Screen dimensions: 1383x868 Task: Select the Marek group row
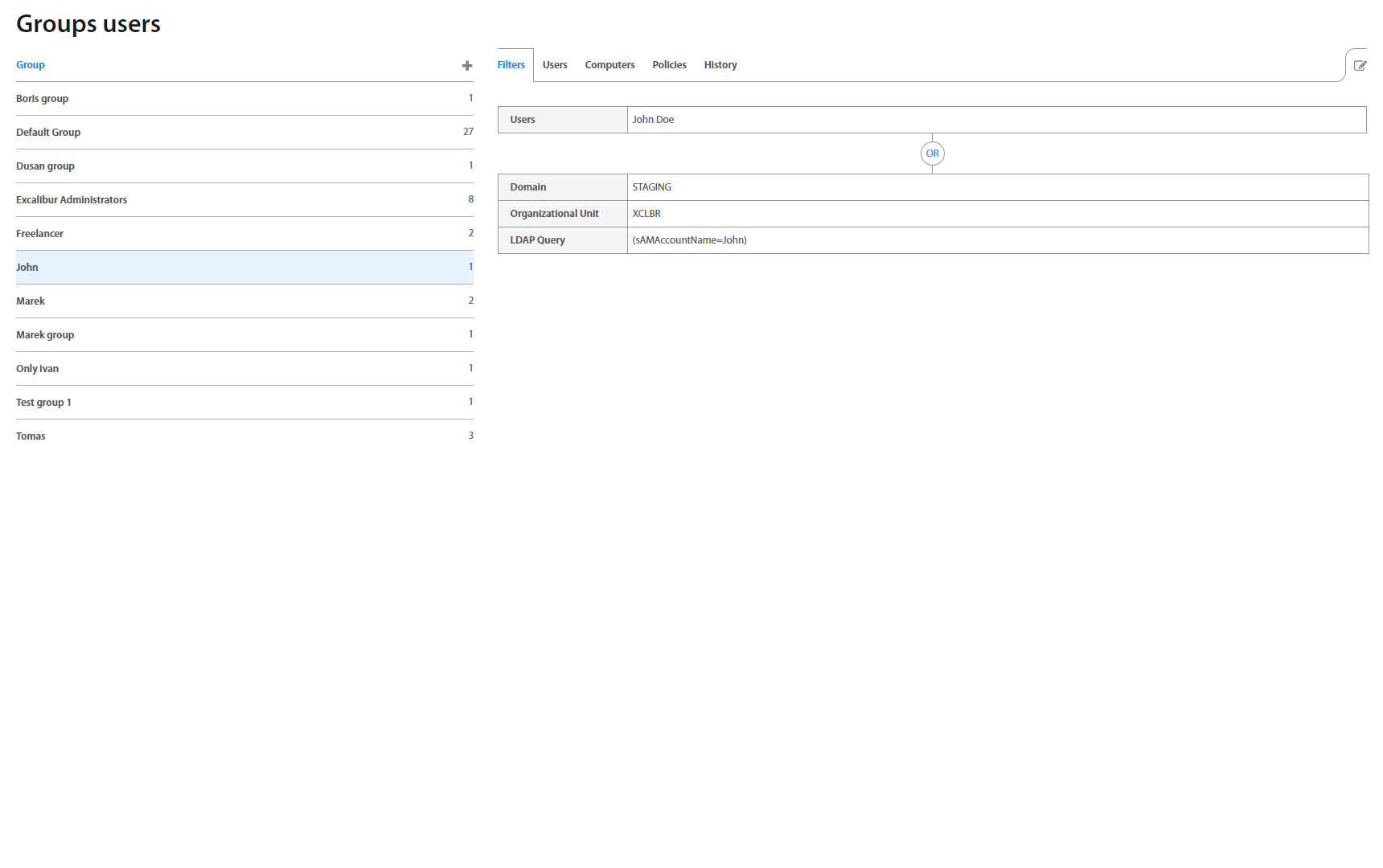click(x=45, y=335)
